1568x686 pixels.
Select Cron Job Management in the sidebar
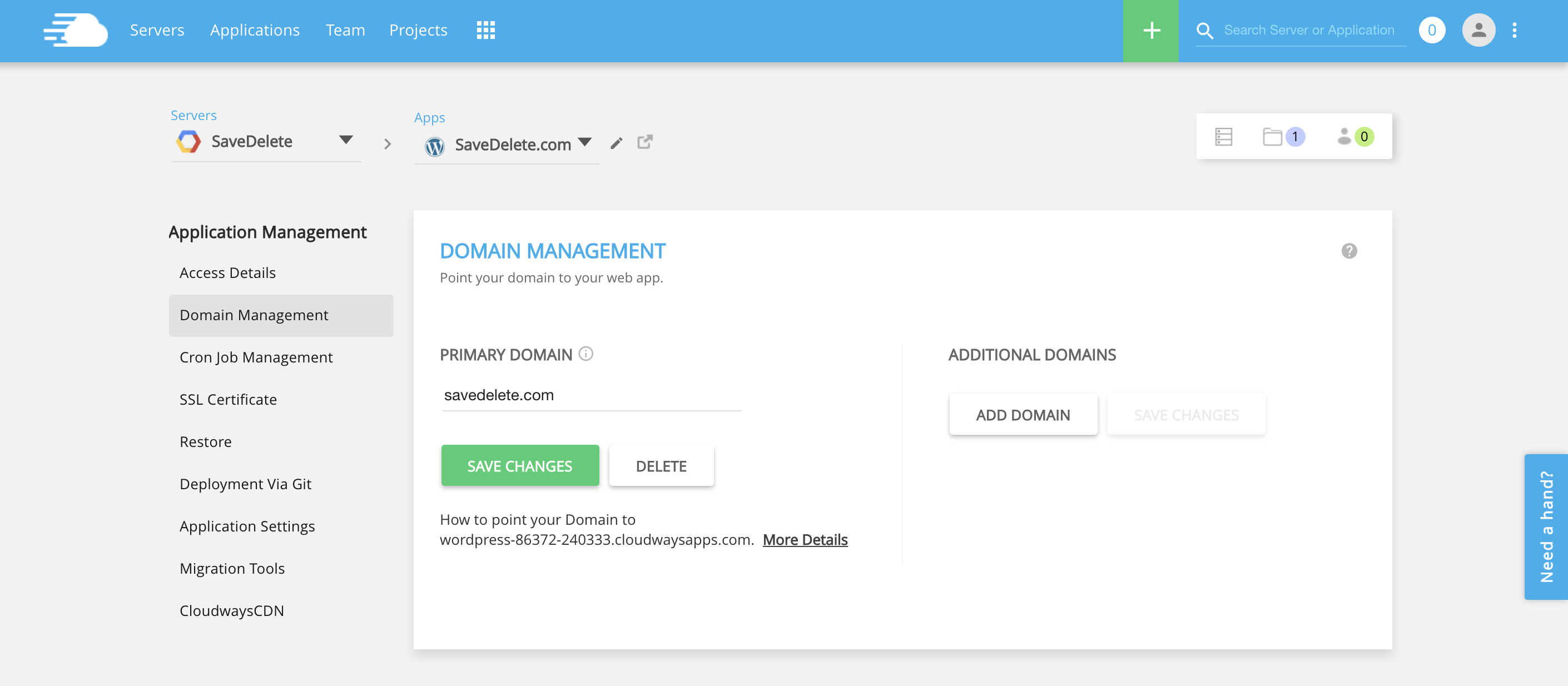tap(256, 357)
